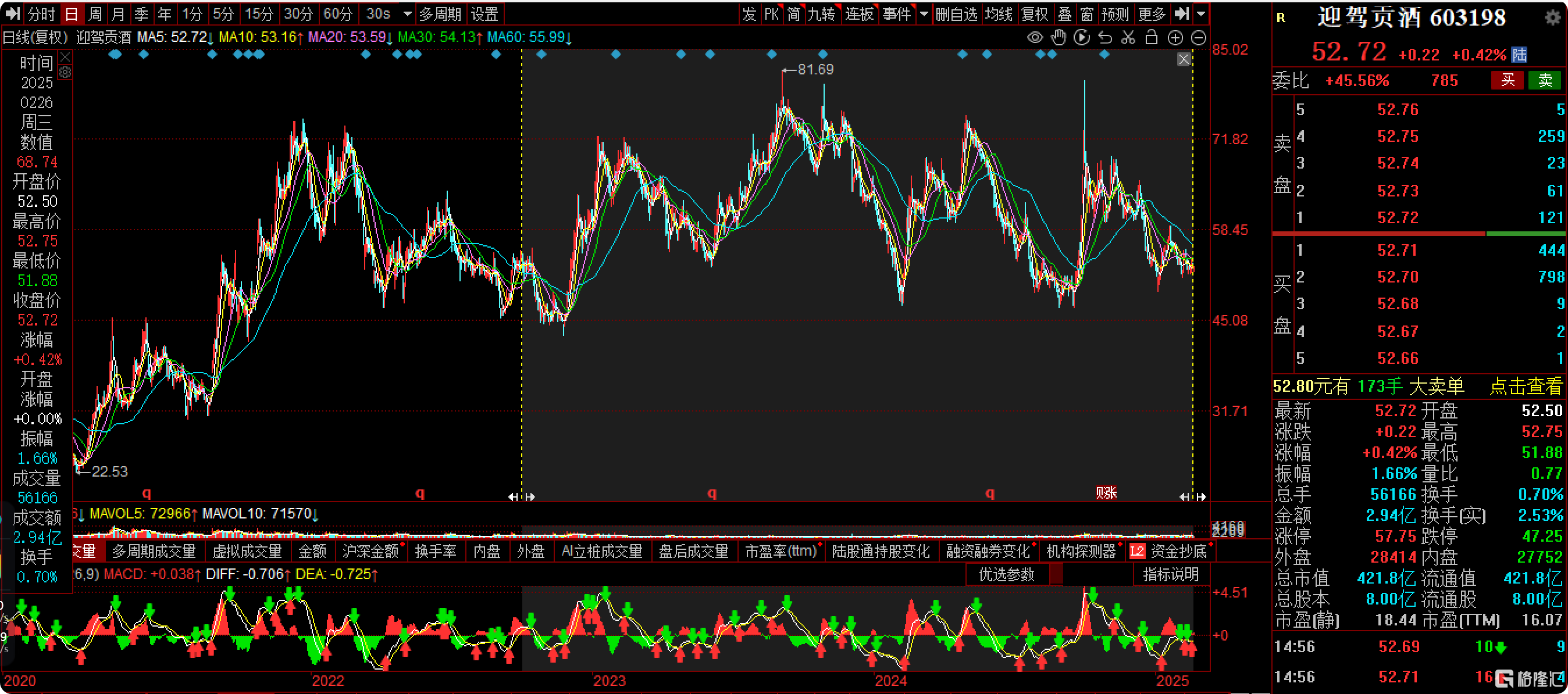The height and width of the screenshot is (694, 1568).
Task: Switch to 30分 chart
Action: pos(298,13)
